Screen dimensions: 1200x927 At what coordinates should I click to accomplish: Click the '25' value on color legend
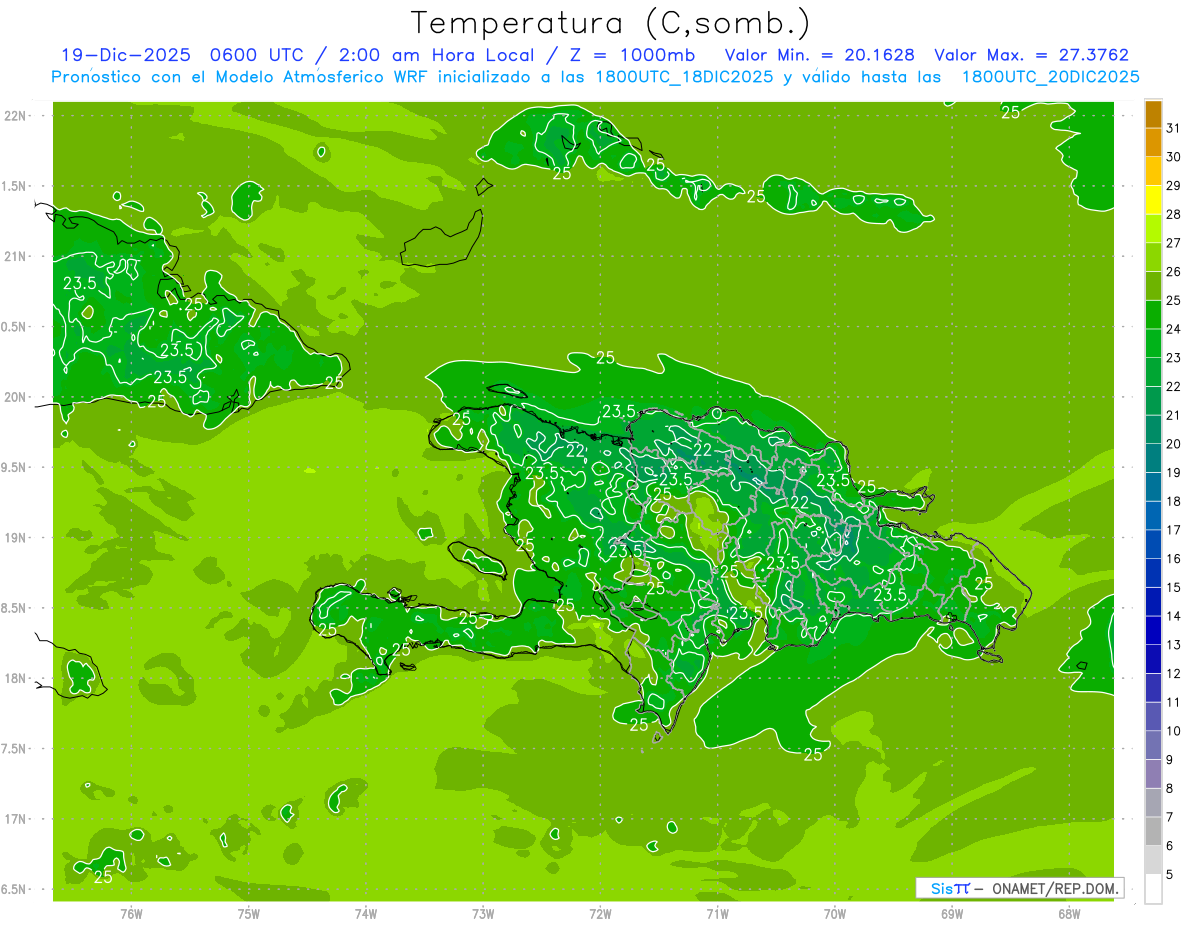[x=1174, y=300]
